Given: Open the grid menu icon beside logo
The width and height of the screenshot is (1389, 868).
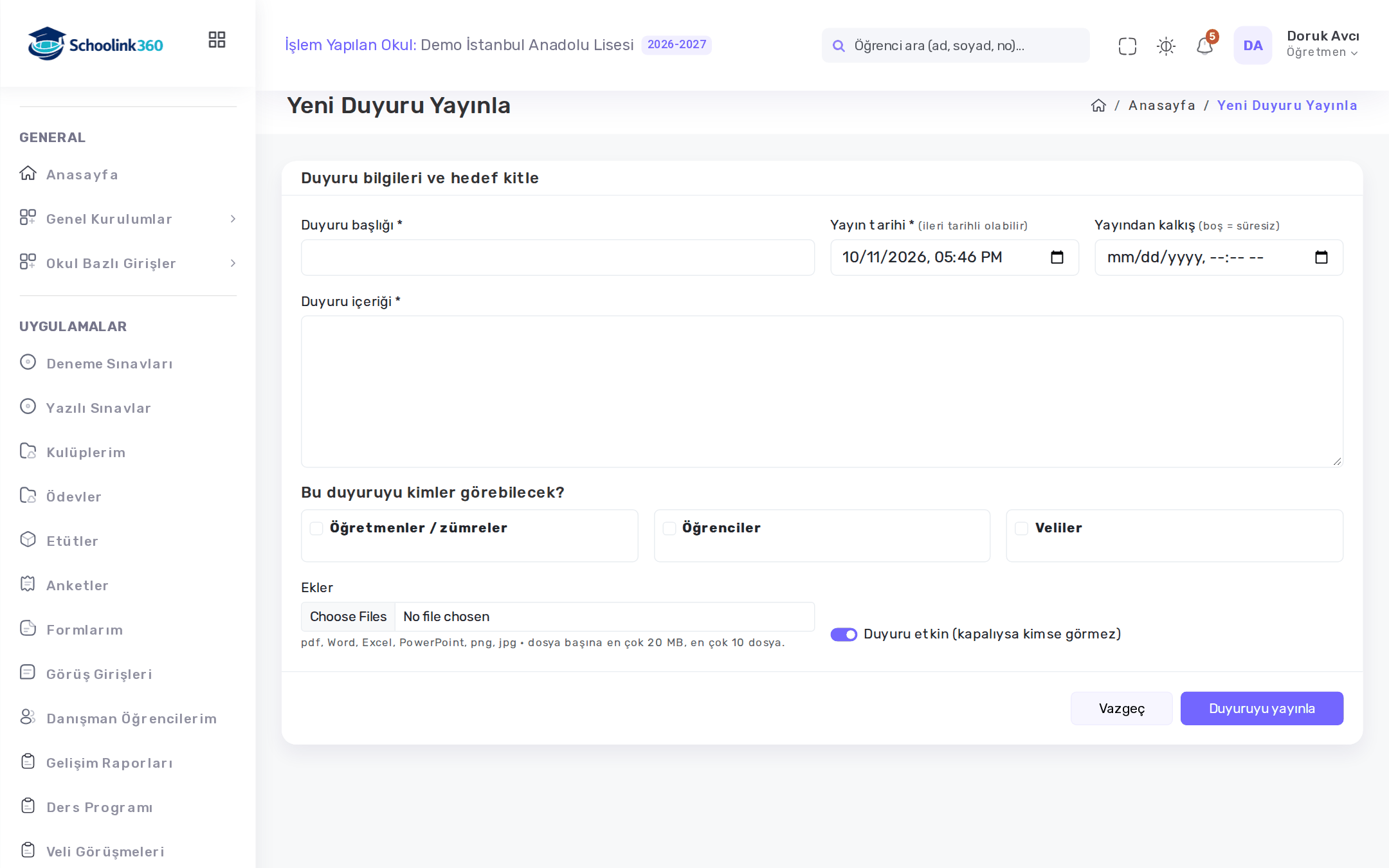Looking at the screenshot, I should click(217, 40).
